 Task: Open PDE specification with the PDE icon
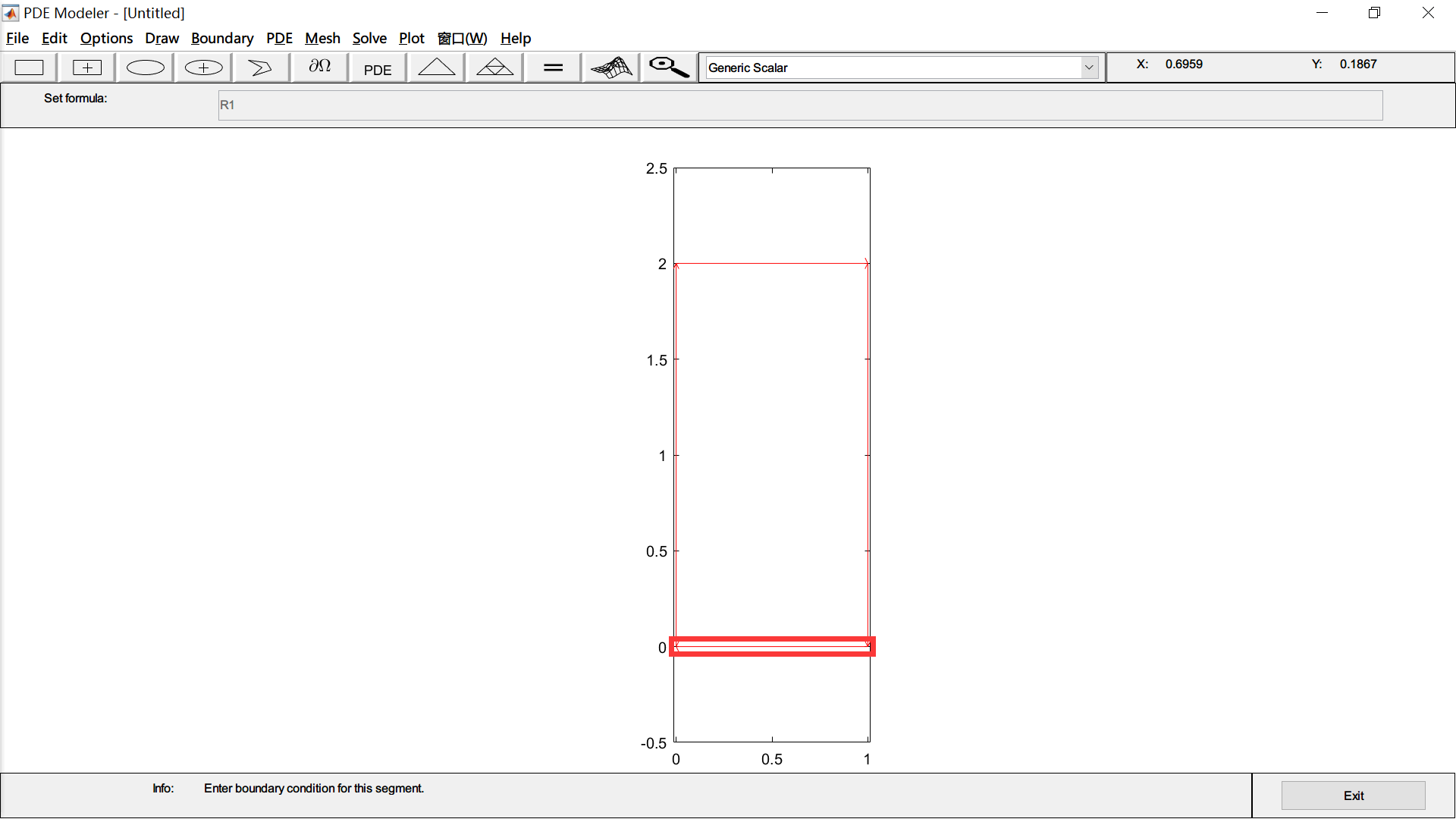pos(377,67)
